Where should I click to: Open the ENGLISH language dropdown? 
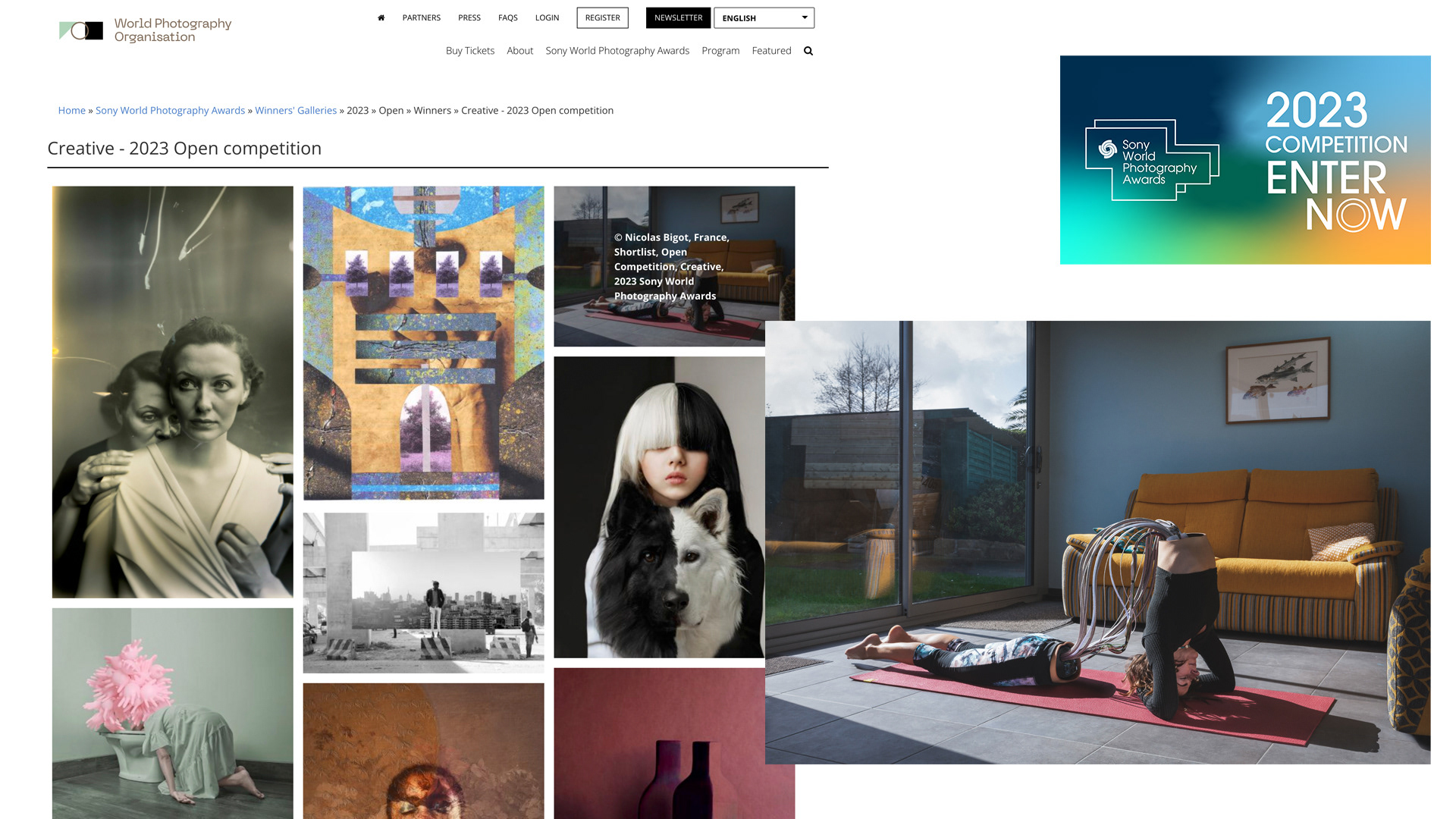[x=764, y=17]
